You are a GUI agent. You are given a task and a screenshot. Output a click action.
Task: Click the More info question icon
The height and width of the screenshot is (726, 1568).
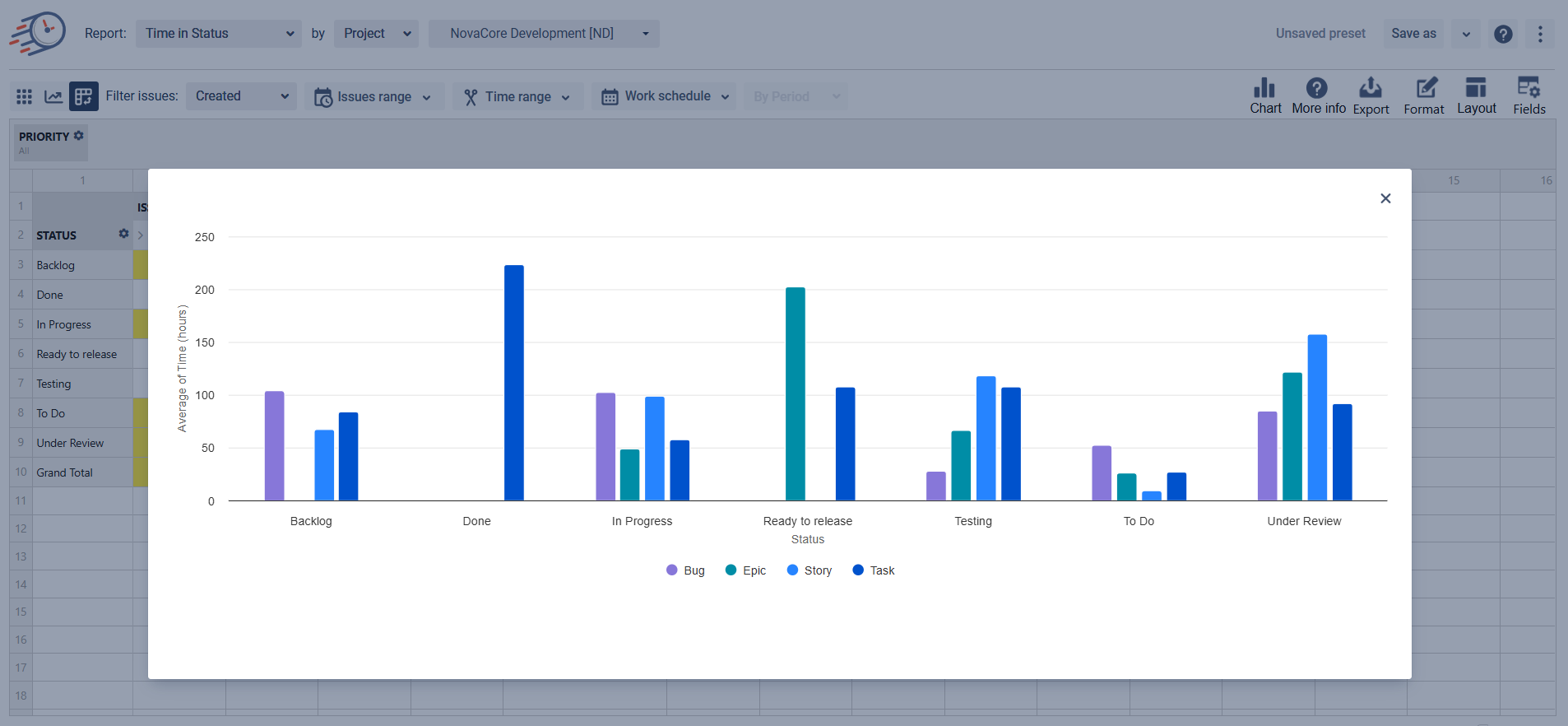pos(1316,88)
